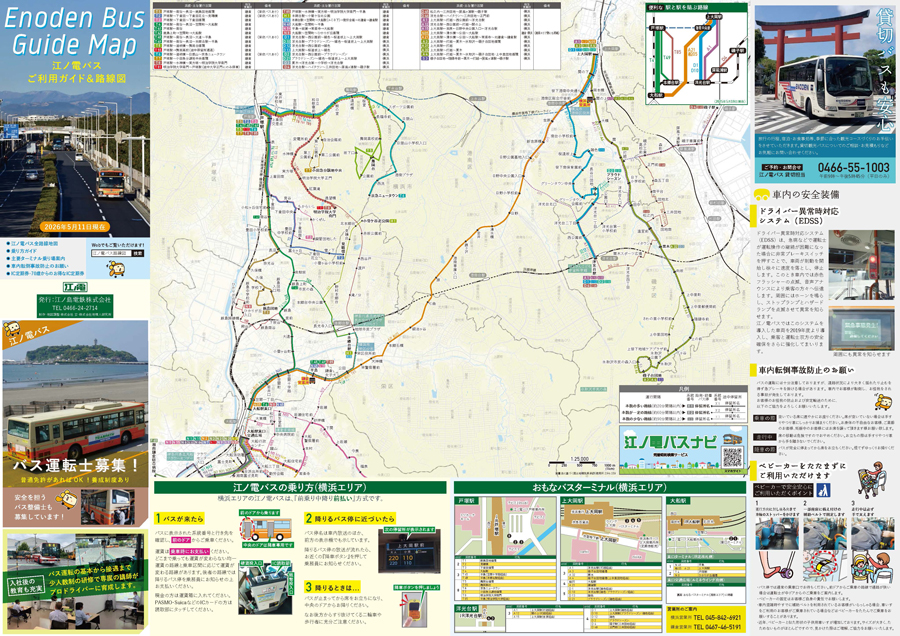Click the QR code in 江ノ電バスナビ banner
This screenshot has height=636, width=900.
[732, 457]
